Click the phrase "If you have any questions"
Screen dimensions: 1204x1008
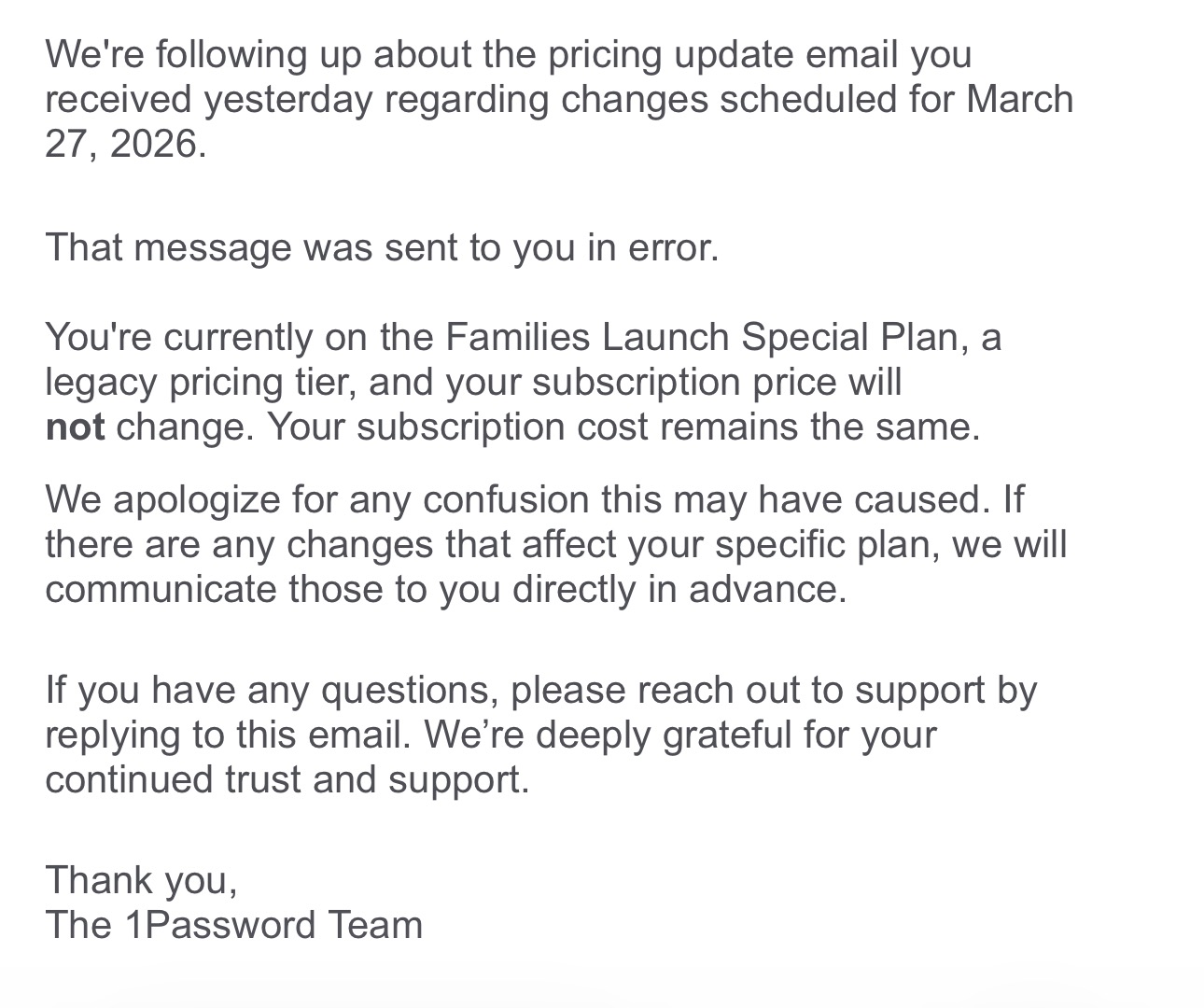272,691
